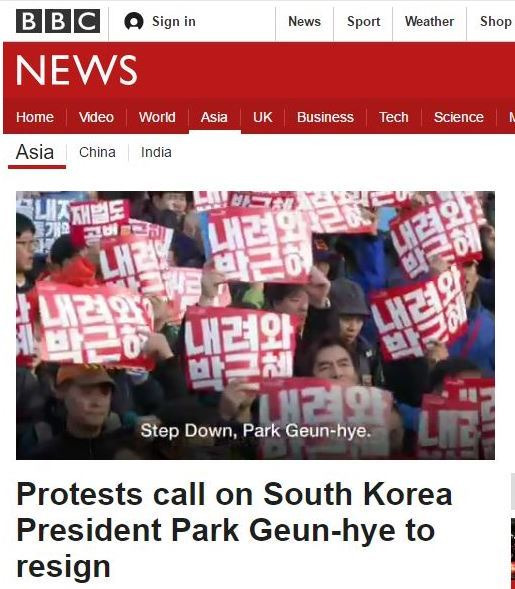Viewport: 515px width, 589px height.
Task: Select the underlined Asia sub-section heading
Action: [35, 153]
